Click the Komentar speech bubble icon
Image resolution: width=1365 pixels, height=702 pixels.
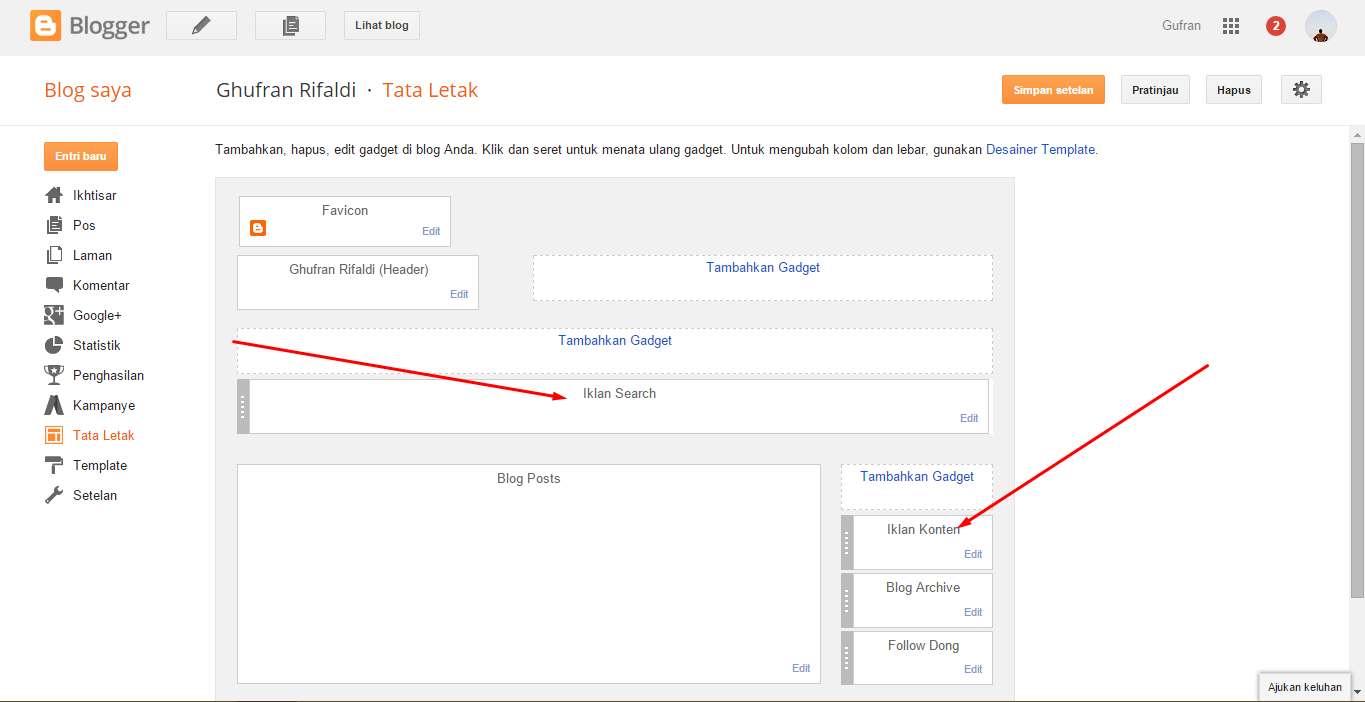click(x=54, y=285)
